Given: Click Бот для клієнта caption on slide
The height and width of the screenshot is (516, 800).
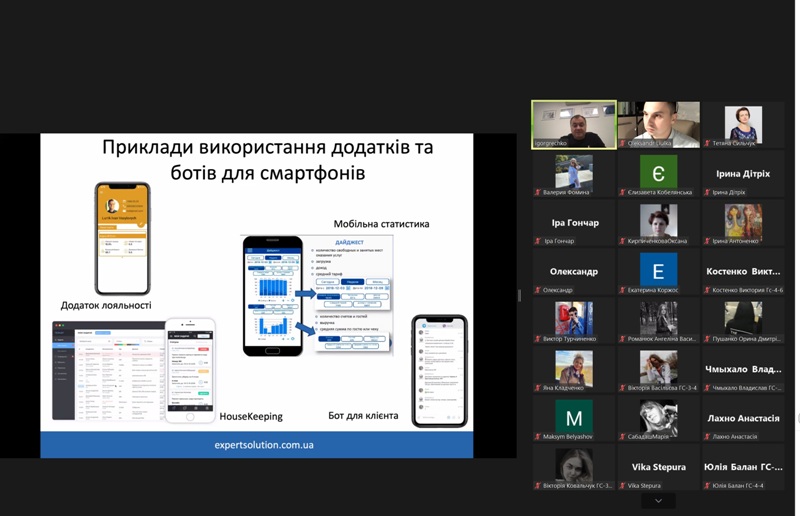Looking at the screenshot, I should pos(363,415).
